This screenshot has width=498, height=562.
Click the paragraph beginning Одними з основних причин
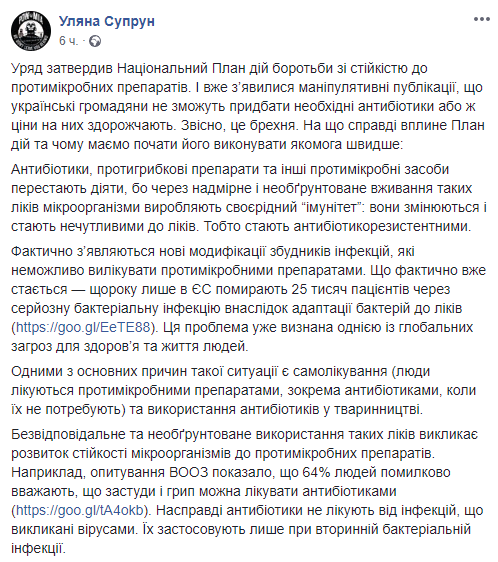(x=243, y=390)
